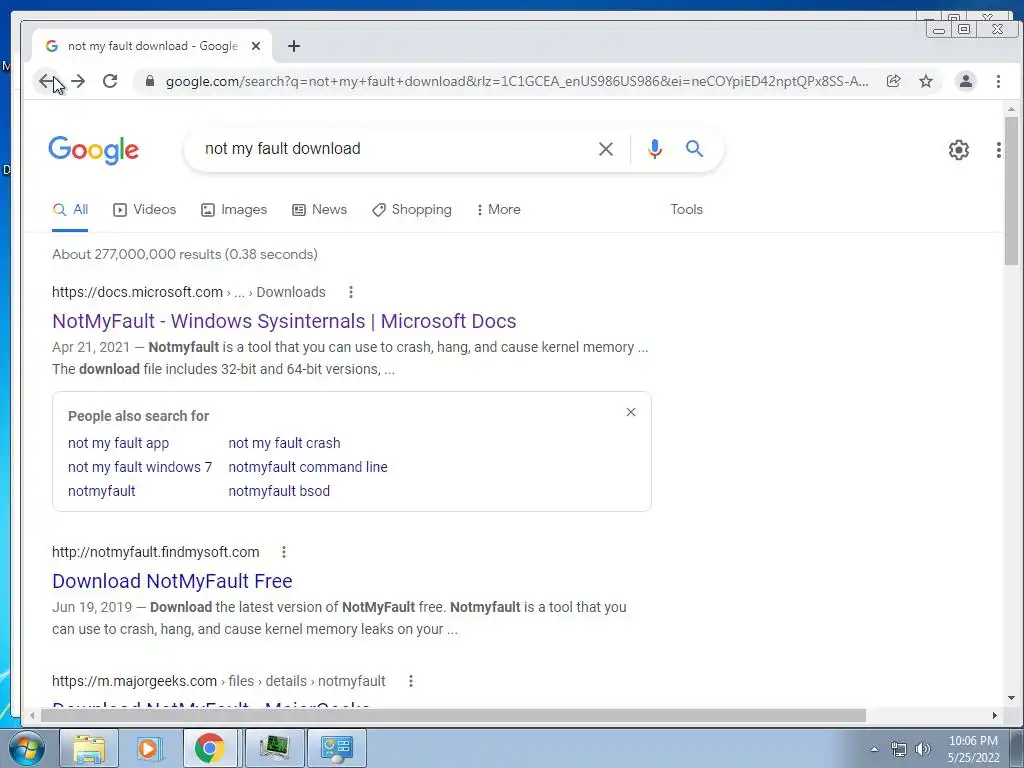The height and width of the screenshot is (768, 1024).
Task: Focus the browser address bar URL
Action: 517,81
